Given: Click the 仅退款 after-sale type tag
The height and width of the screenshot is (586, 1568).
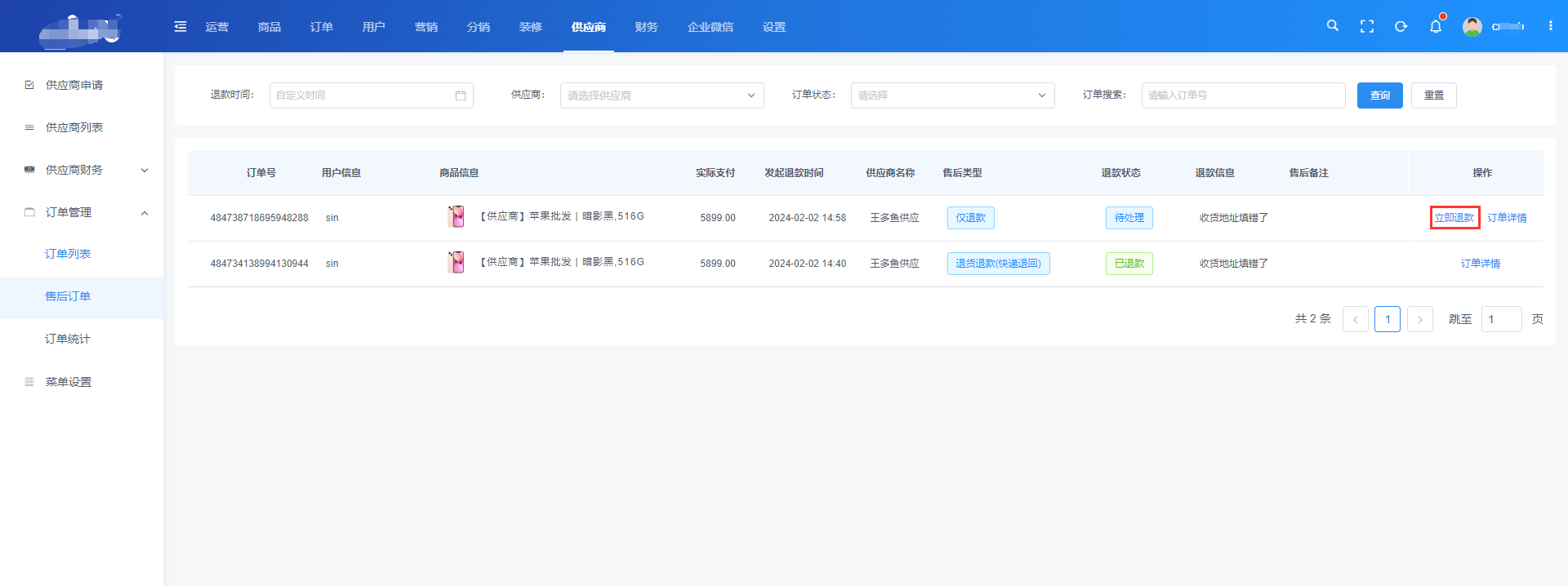Looking at the screenshot, I should (971, 218).
